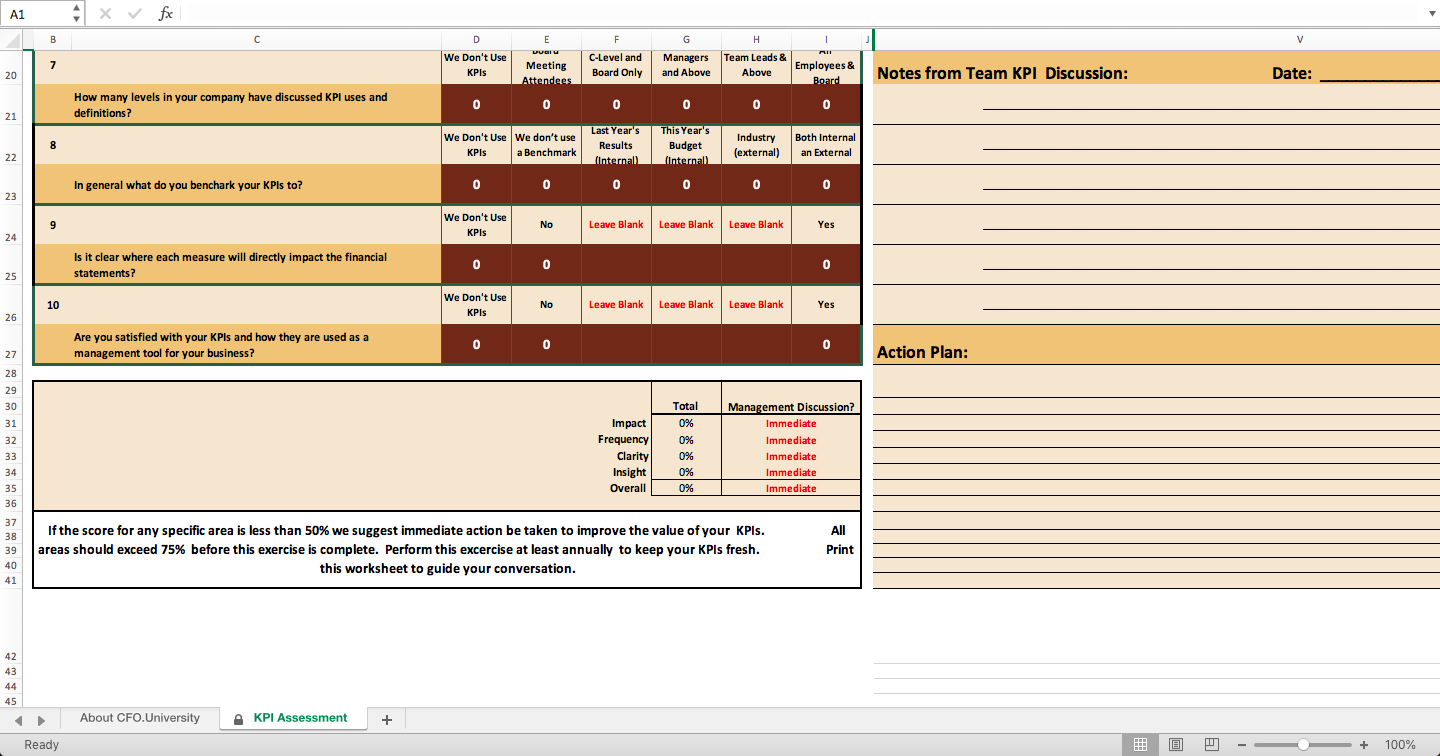1440x756 pixels.
Task: Click question number 8 cell
Action: tap(52, 145)
